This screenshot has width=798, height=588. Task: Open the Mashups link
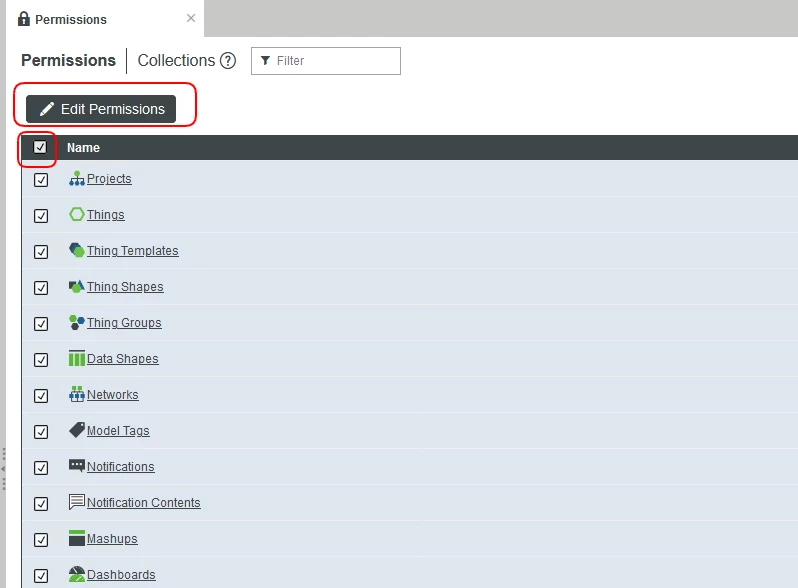[x=112, y=539]
